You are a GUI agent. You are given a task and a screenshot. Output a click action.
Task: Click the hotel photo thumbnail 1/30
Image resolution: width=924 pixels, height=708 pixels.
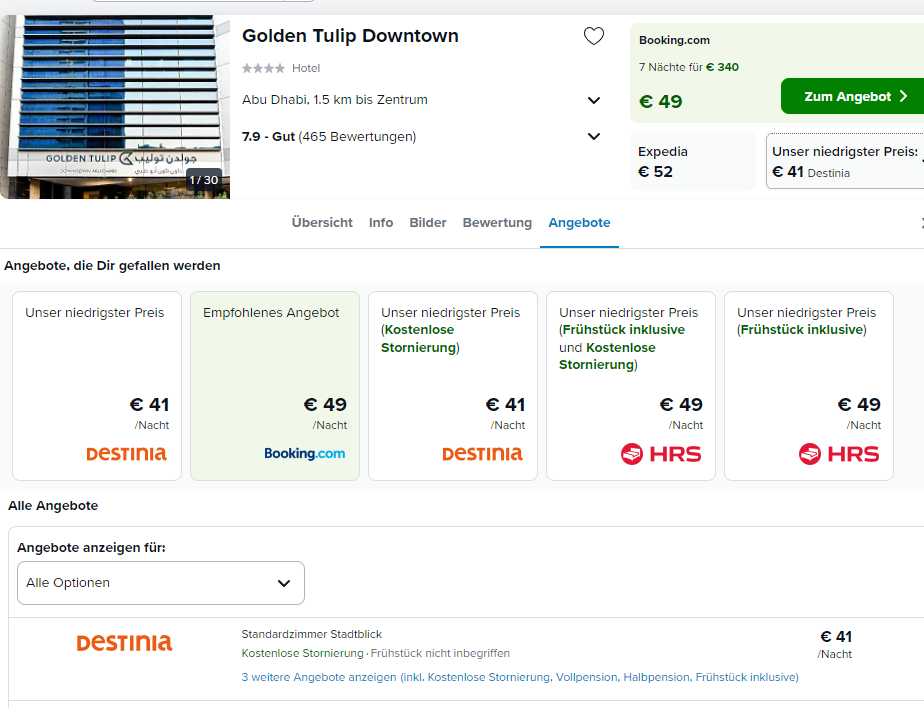(x=115, y=107)
